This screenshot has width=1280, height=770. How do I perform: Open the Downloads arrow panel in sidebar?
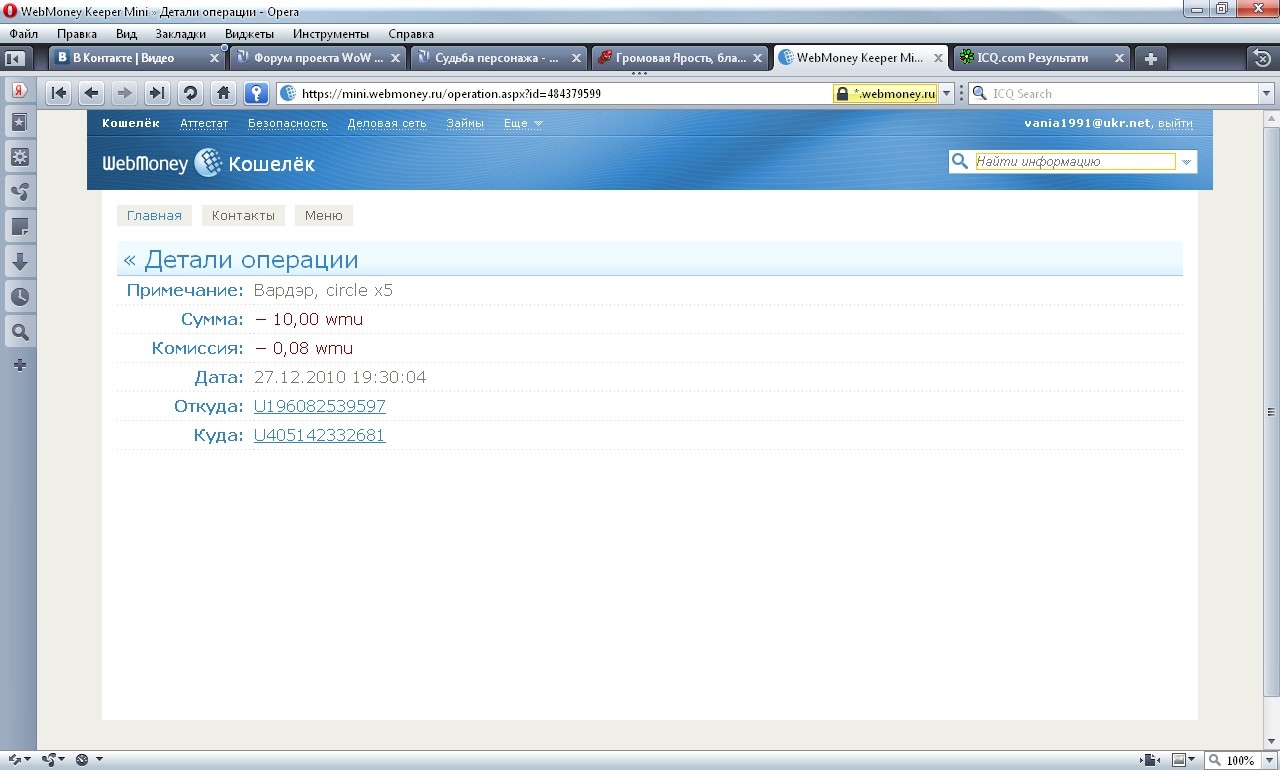[19, 262]
